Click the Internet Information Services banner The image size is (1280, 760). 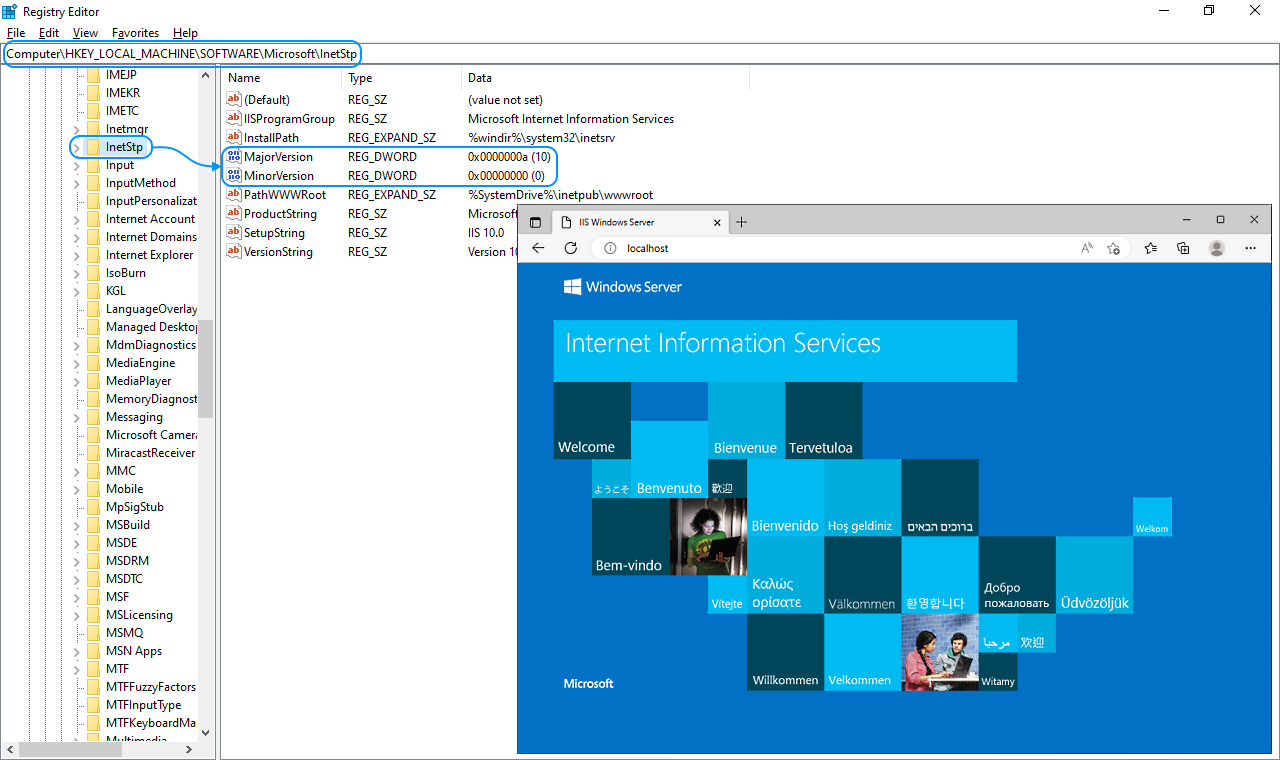coord(785,350)
